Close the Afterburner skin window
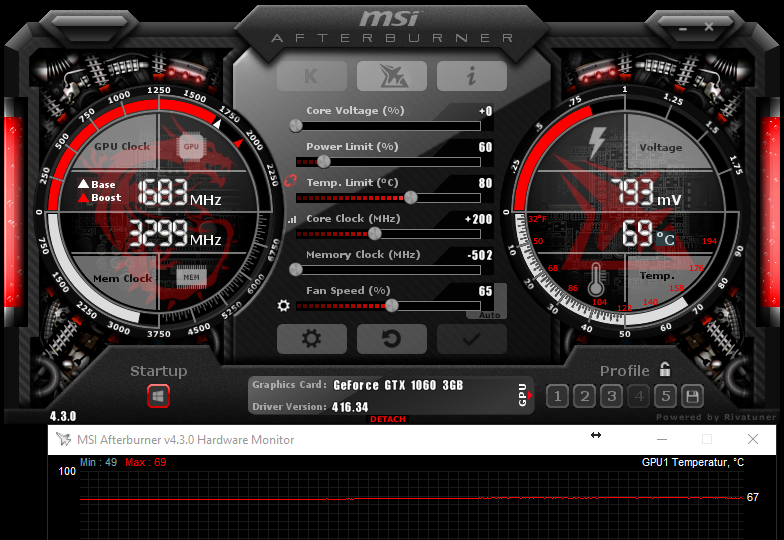This screenshot has height=540, width=784. tap(709, 26)
